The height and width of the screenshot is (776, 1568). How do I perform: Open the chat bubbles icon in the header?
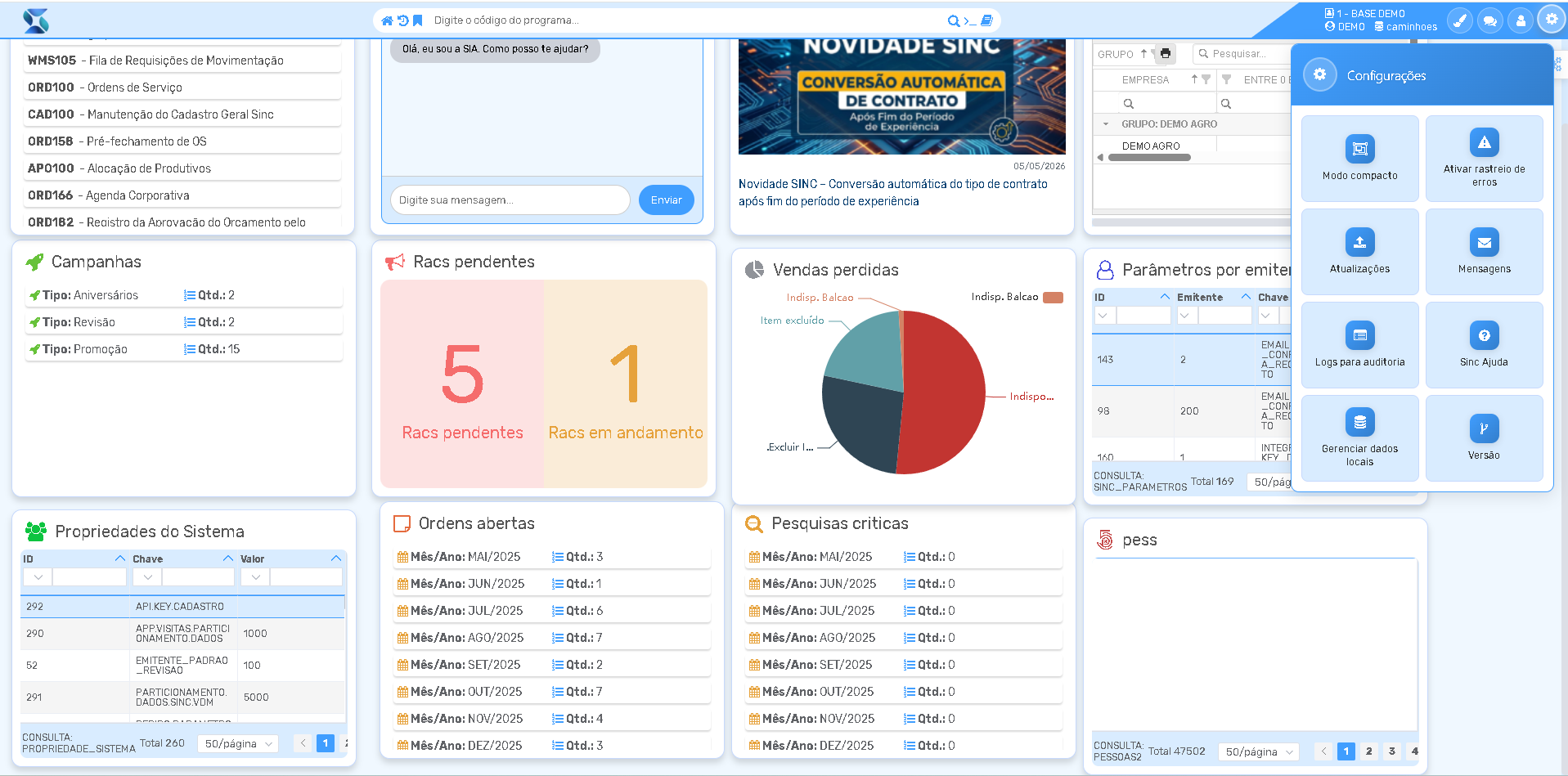1490,20
